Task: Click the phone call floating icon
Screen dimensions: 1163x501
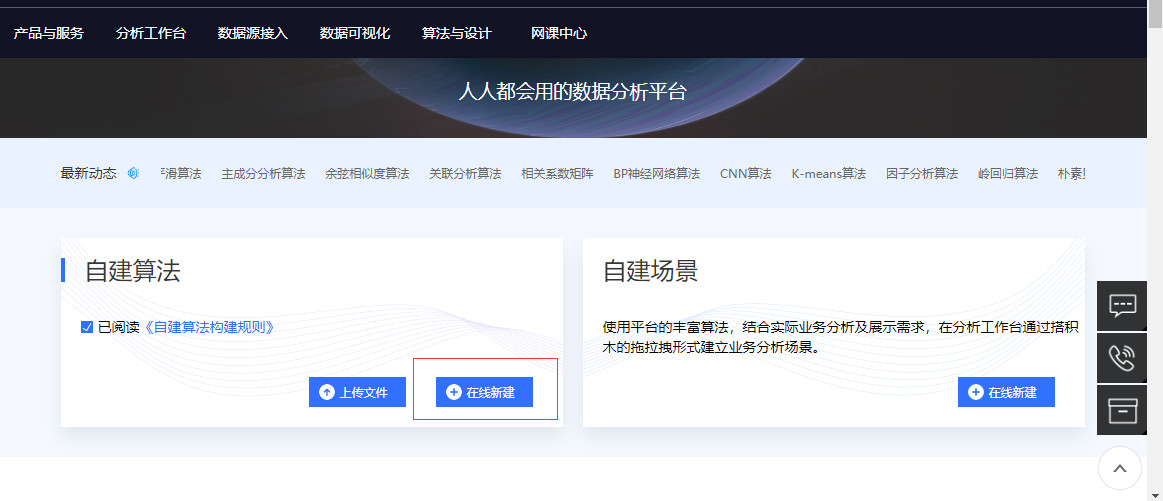Action: coord(1121,358)
